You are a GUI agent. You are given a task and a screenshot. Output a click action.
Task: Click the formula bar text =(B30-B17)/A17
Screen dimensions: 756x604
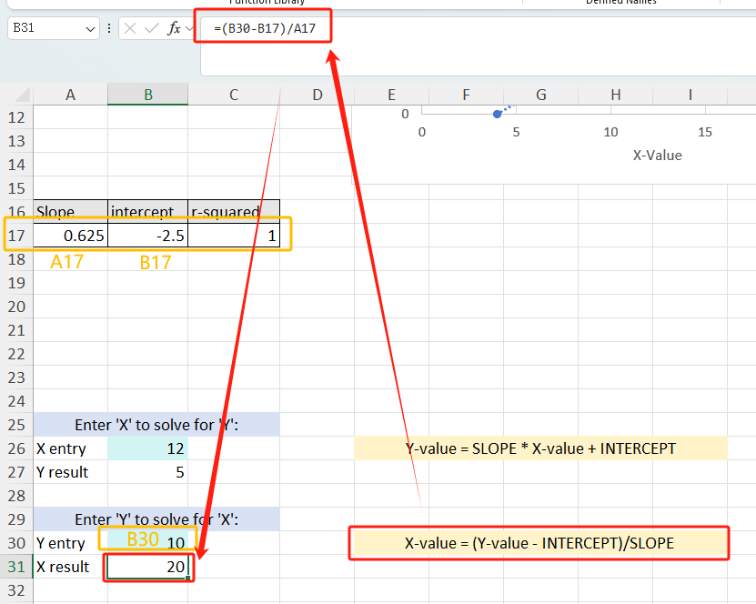pos(265,28)
